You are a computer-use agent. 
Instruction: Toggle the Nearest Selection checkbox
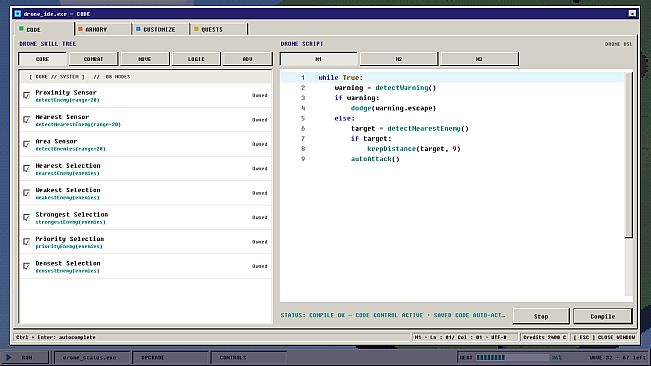coord(27,168)
